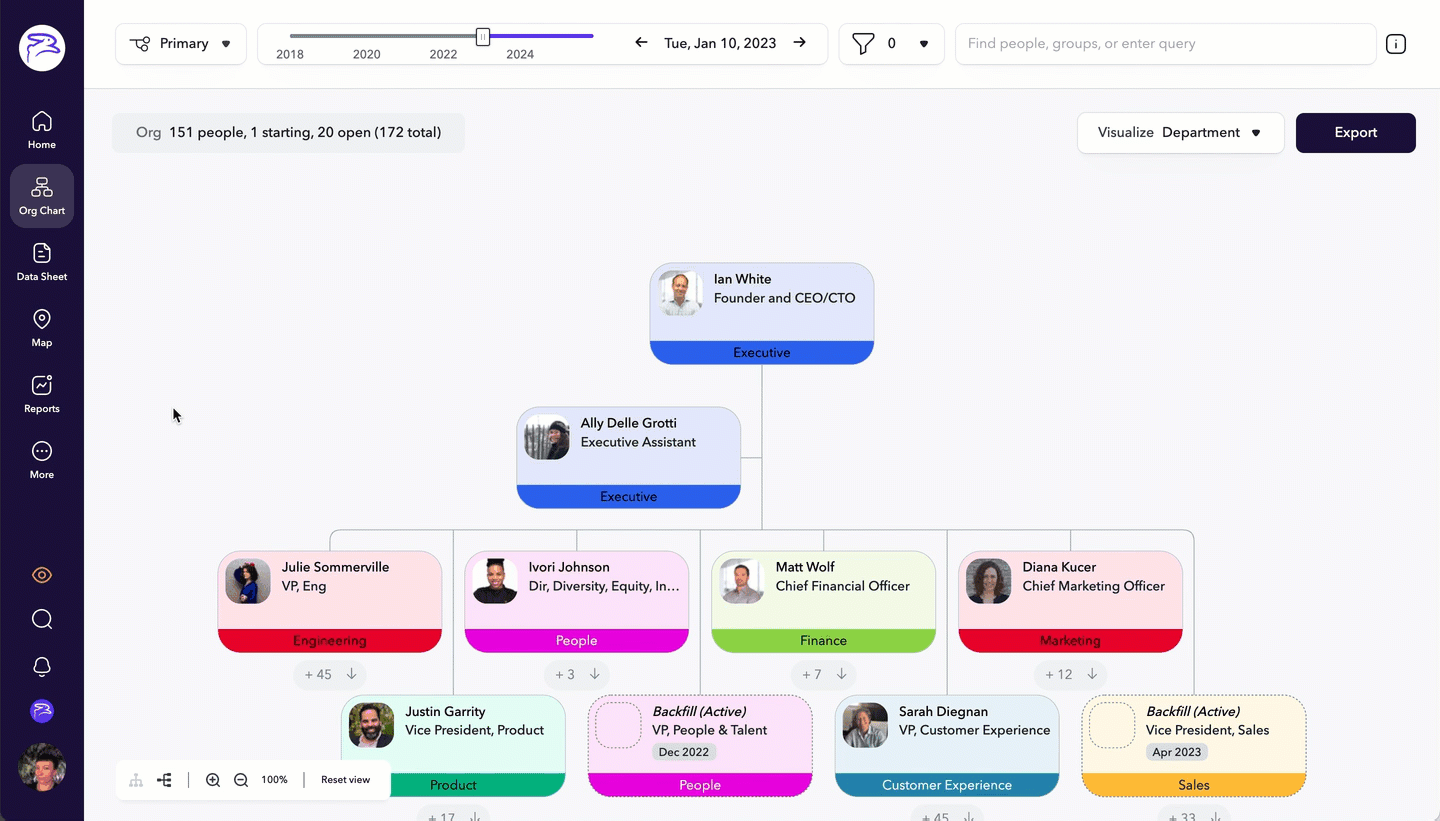Open the Data Sheet view in sidebar
This screenshot has height=821, width=1440.
pos(42,262)
